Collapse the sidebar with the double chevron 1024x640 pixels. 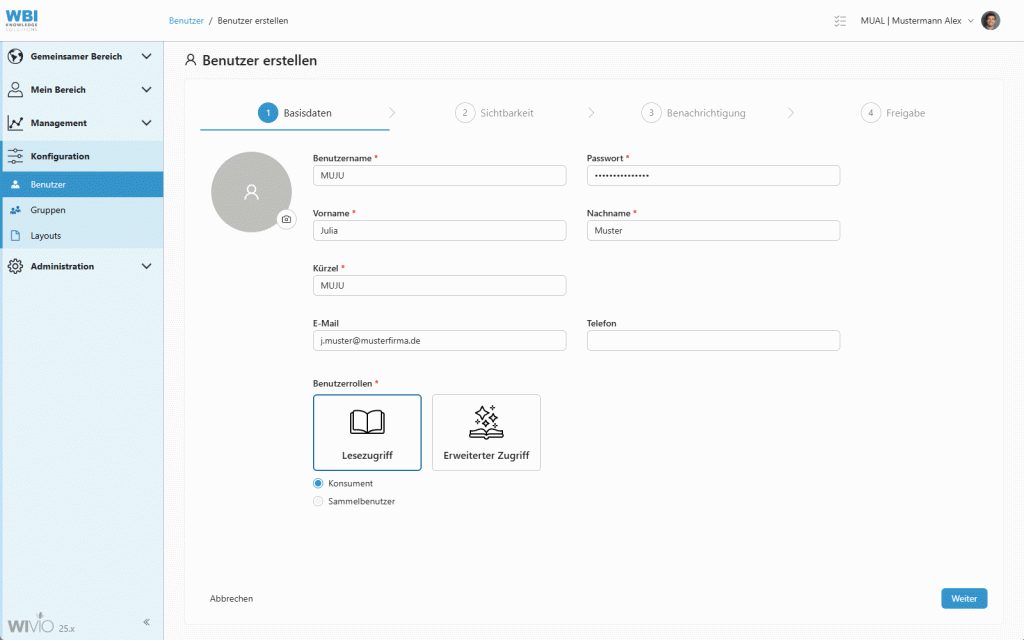pos(146,620)
